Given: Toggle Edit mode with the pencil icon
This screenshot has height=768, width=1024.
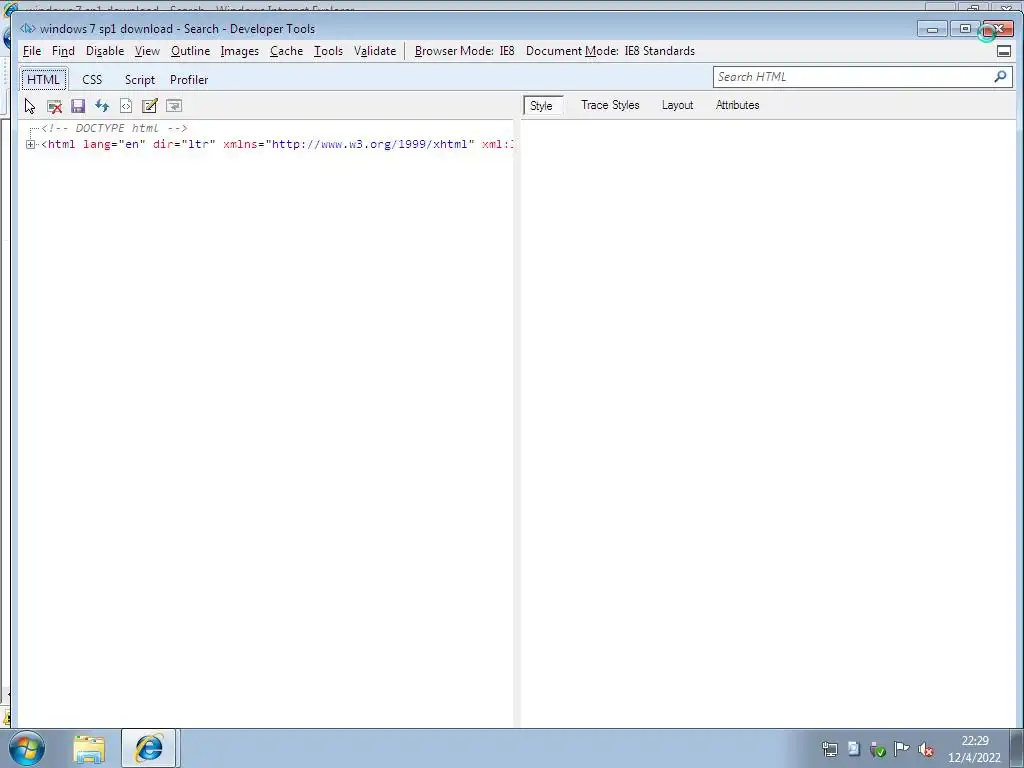Looking at the screenshot, I should click(x=150, y=106).
